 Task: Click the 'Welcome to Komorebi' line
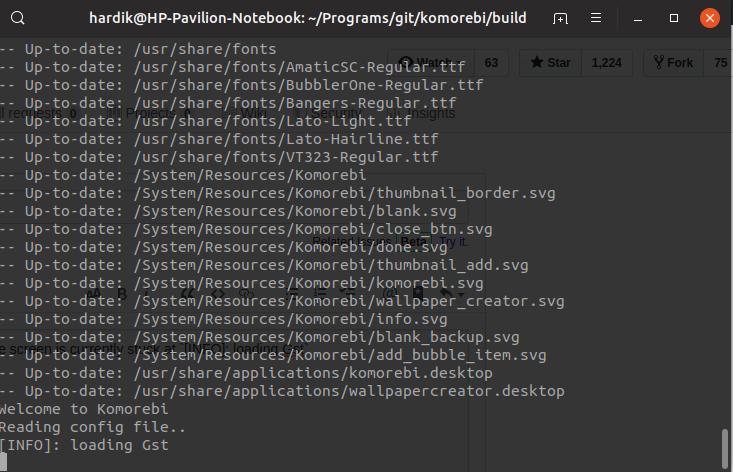click(84, 409)
